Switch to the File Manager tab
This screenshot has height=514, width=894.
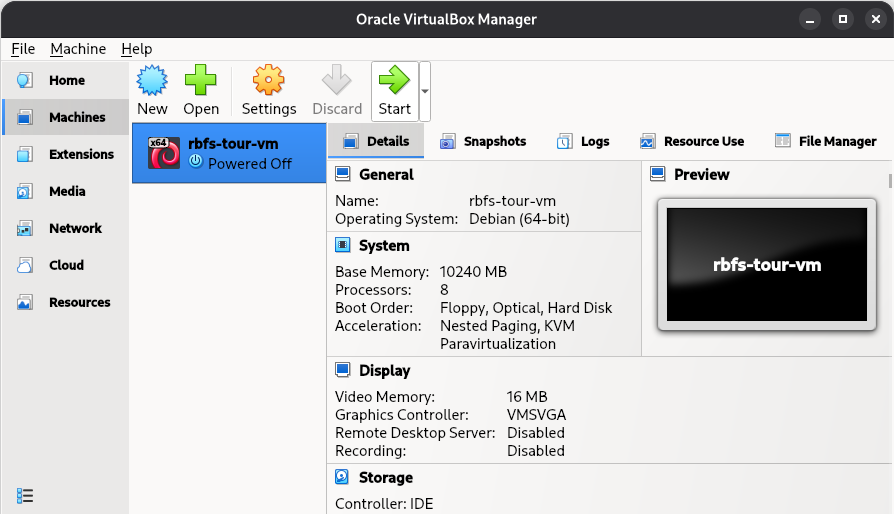tap(826, 141)
